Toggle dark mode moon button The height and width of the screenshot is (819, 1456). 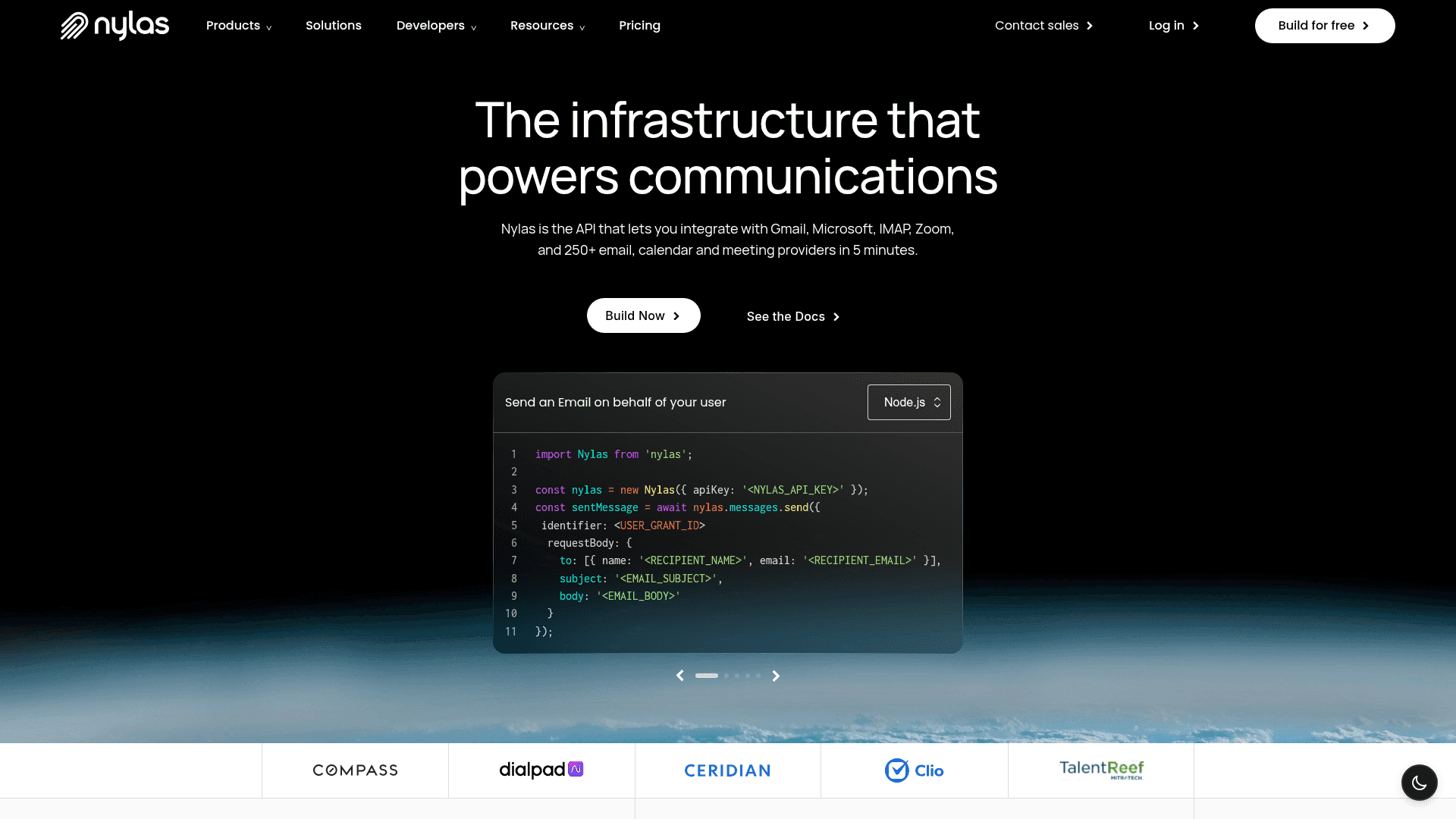click(x=1420, y=783)
